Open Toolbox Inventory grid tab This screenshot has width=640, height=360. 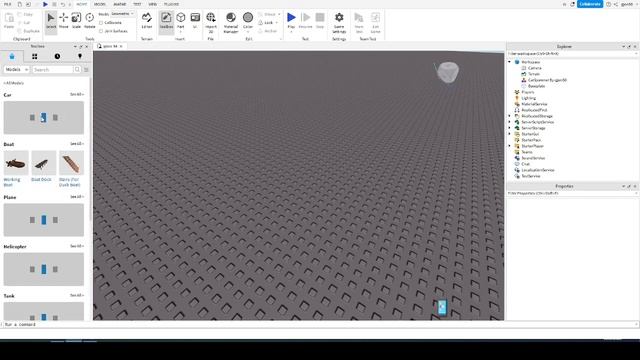coord(34,56)
